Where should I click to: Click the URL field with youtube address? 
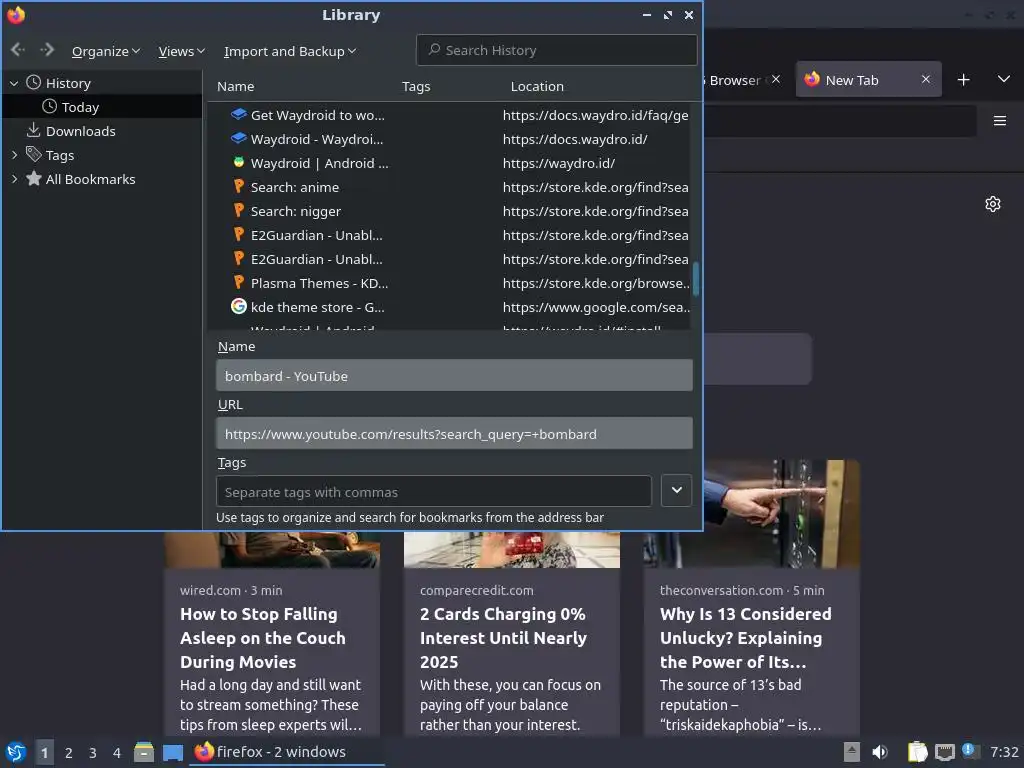[x=454, y=434]
